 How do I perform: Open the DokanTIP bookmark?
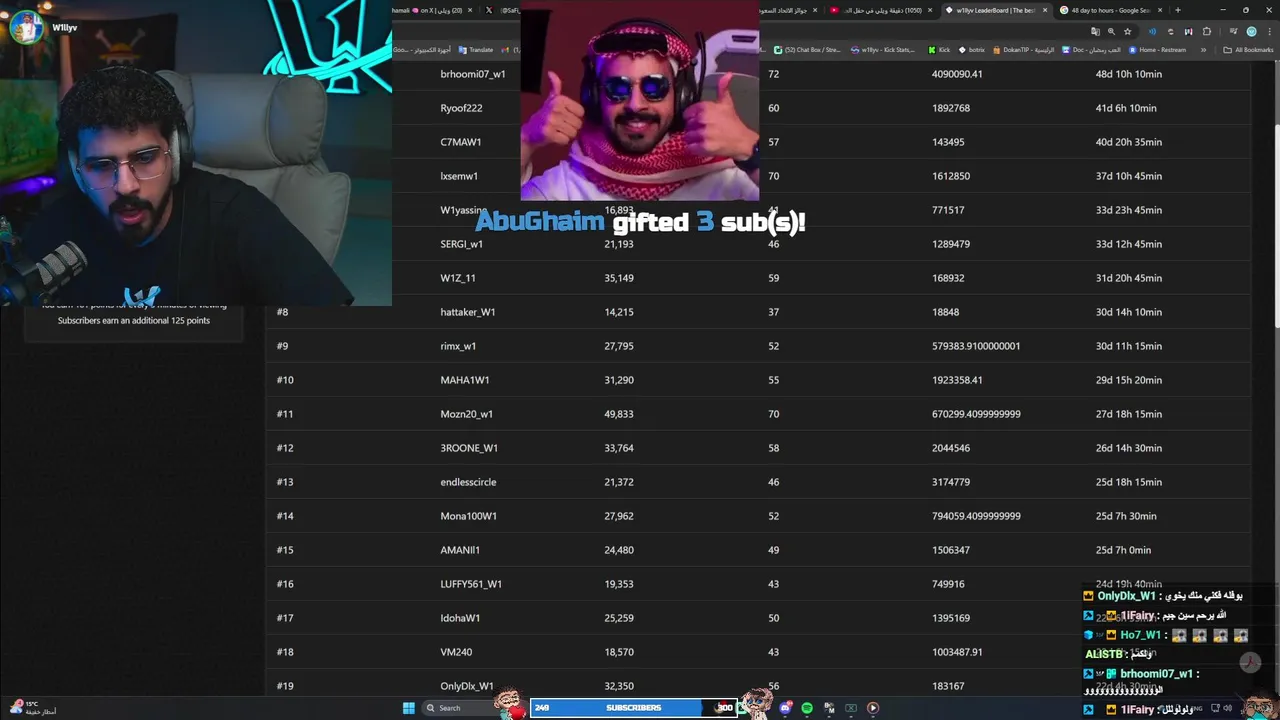coord(1024,49)
